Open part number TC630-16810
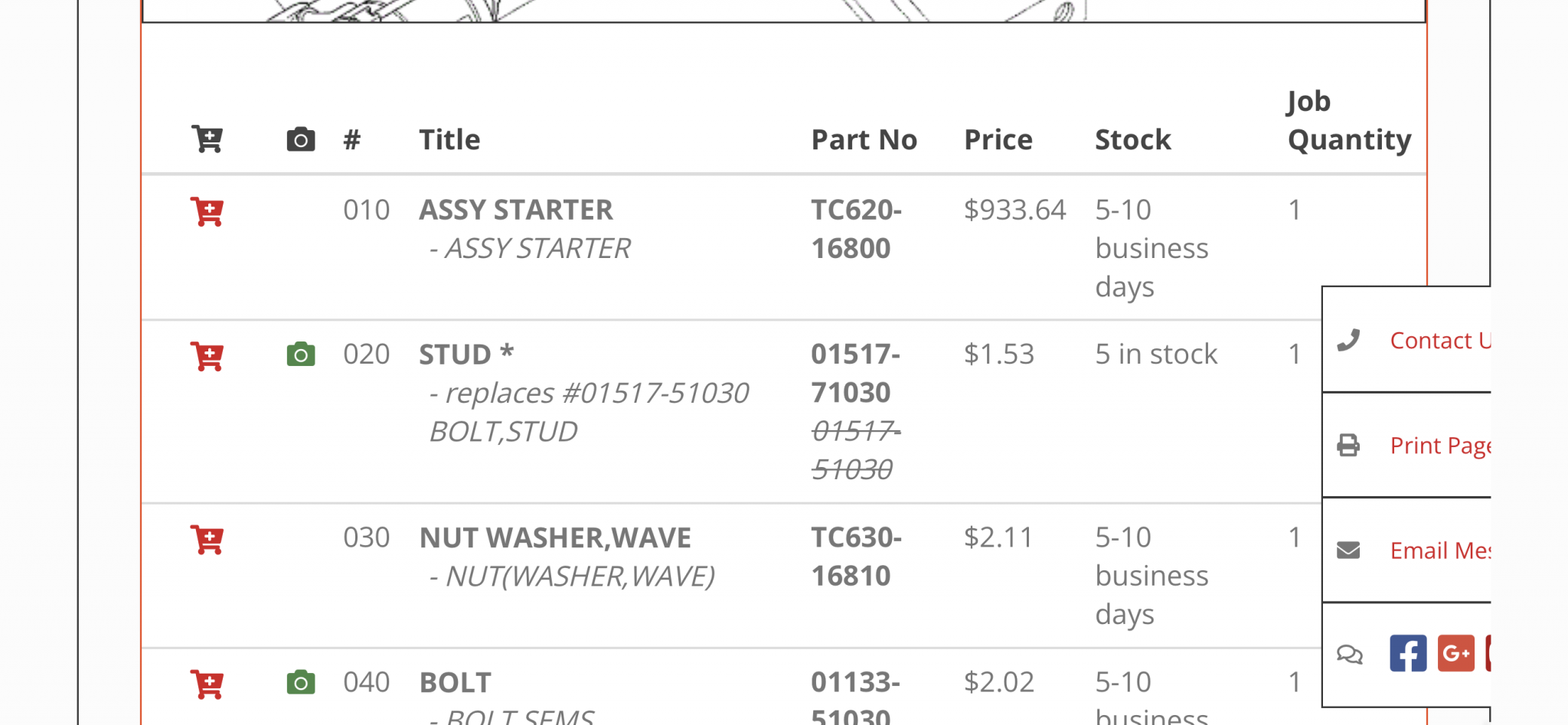Viewport: 1568px width, 725px height. click(857, 557)
